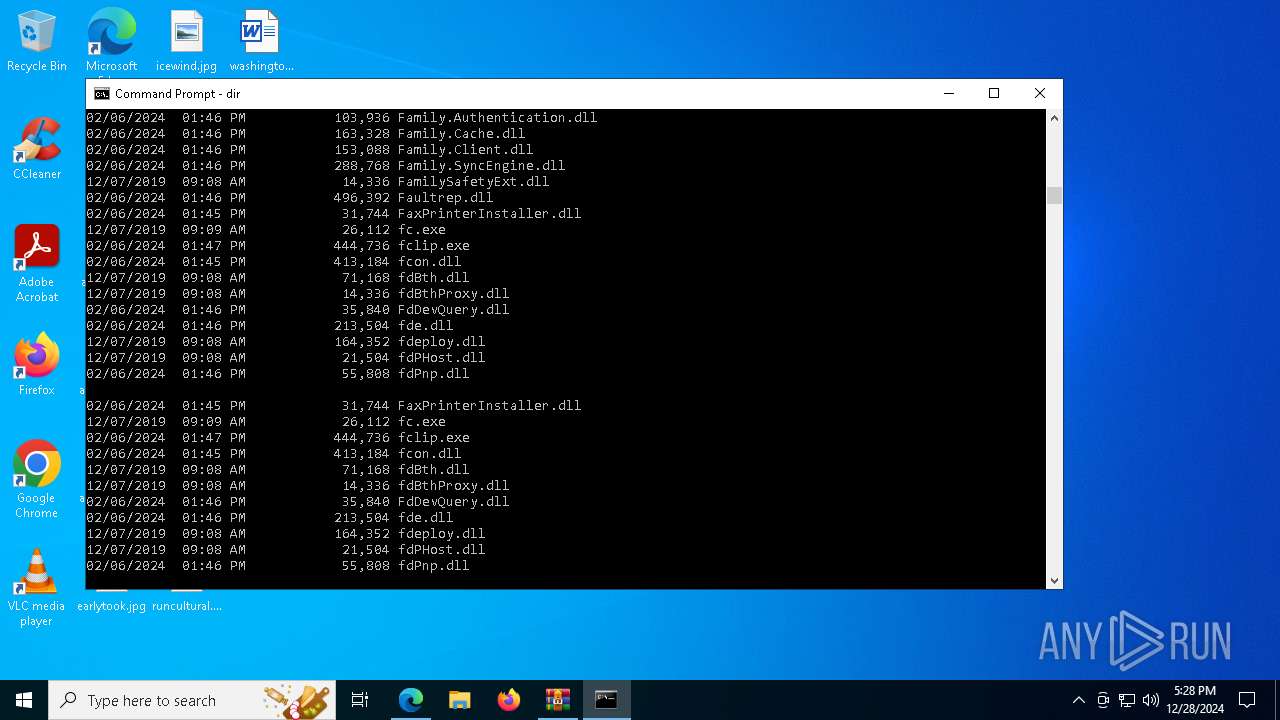
Task: Minimize the Command Prompt window
Action: click(x=948, y=94)
